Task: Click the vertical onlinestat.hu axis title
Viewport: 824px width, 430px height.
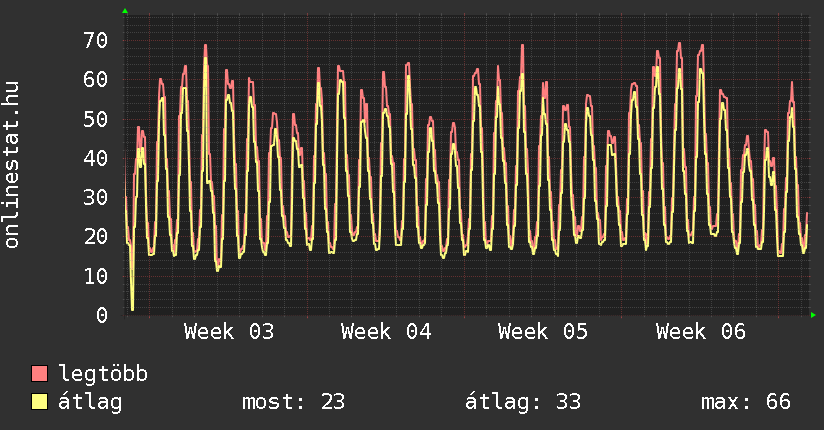Action: 13,165
